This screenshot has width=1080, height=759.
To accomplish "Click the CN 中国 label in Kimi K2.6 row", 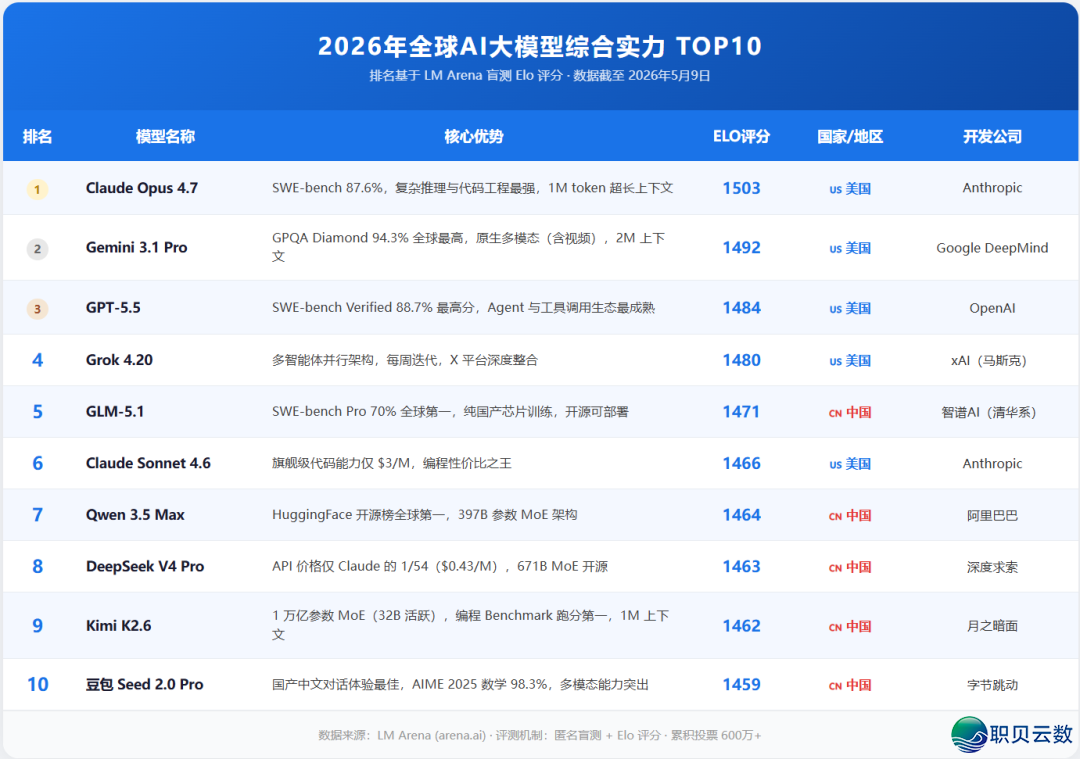I will coord(850,626).
